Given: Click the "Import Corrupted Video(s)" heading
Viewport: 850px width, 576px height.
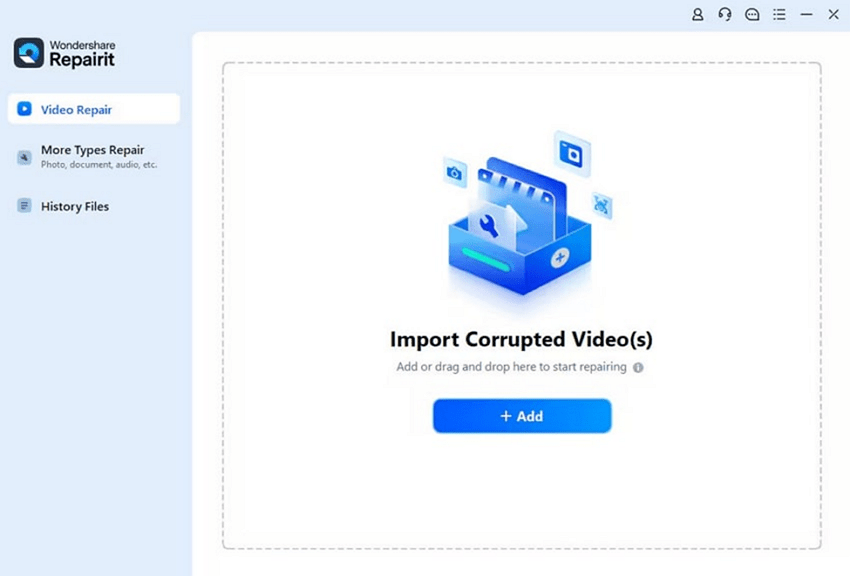Looking at the screenshot, I should tap(521, 339).
